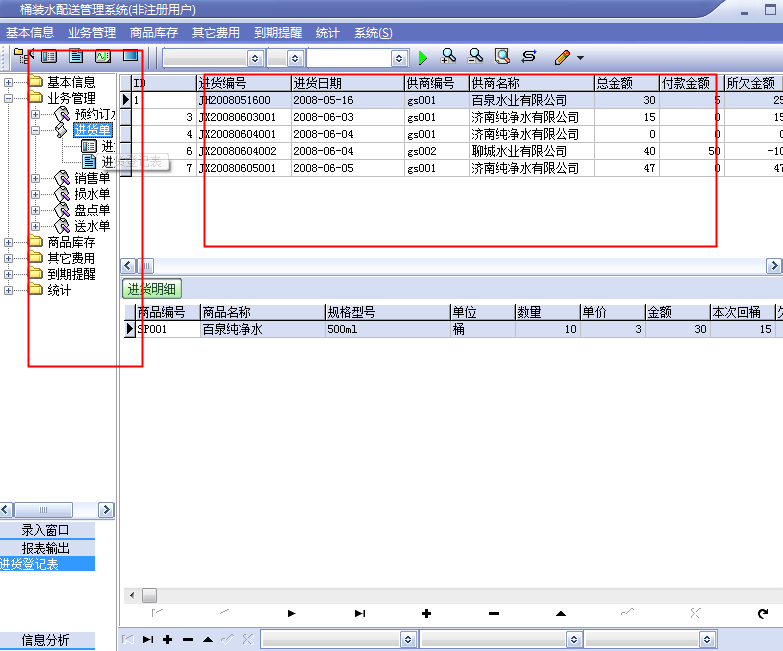
Task: Click the blue screen window toolbar icon
Action: (130, 56)
